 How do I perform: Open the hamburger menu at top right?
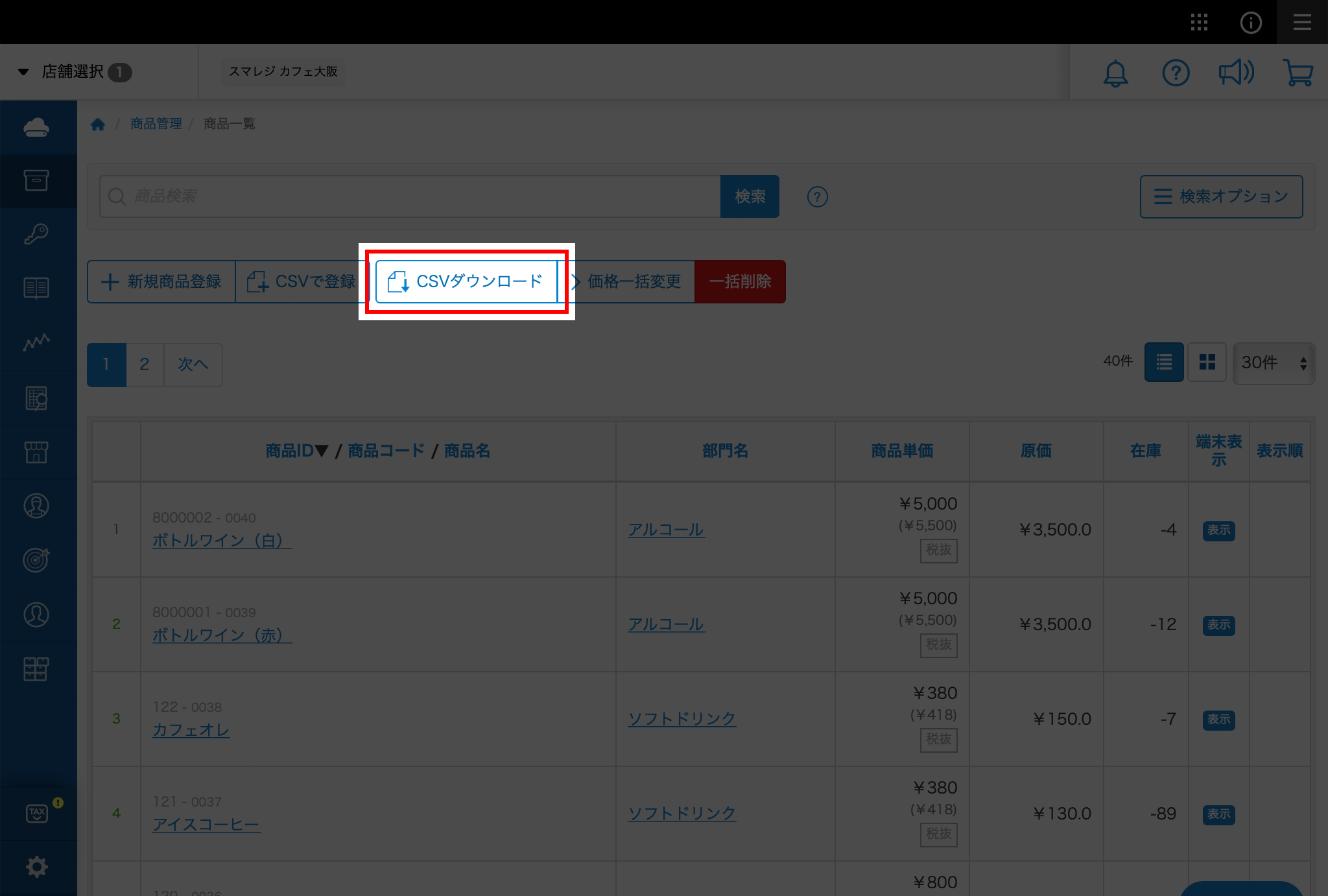(x=1302, y=22)
